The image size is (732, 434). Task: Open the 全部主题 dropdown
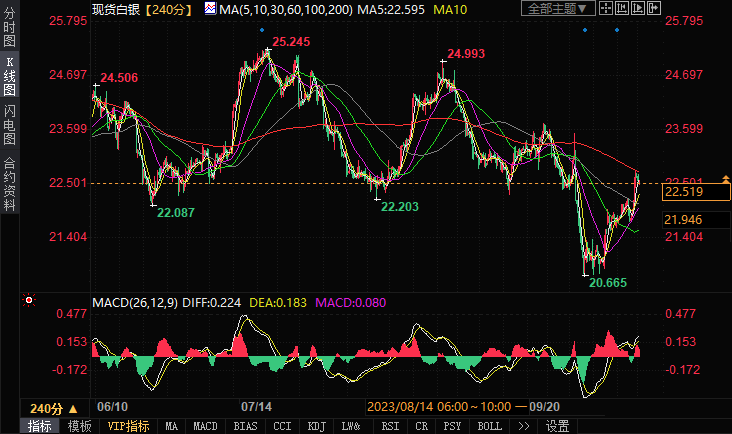coord(558,8)
